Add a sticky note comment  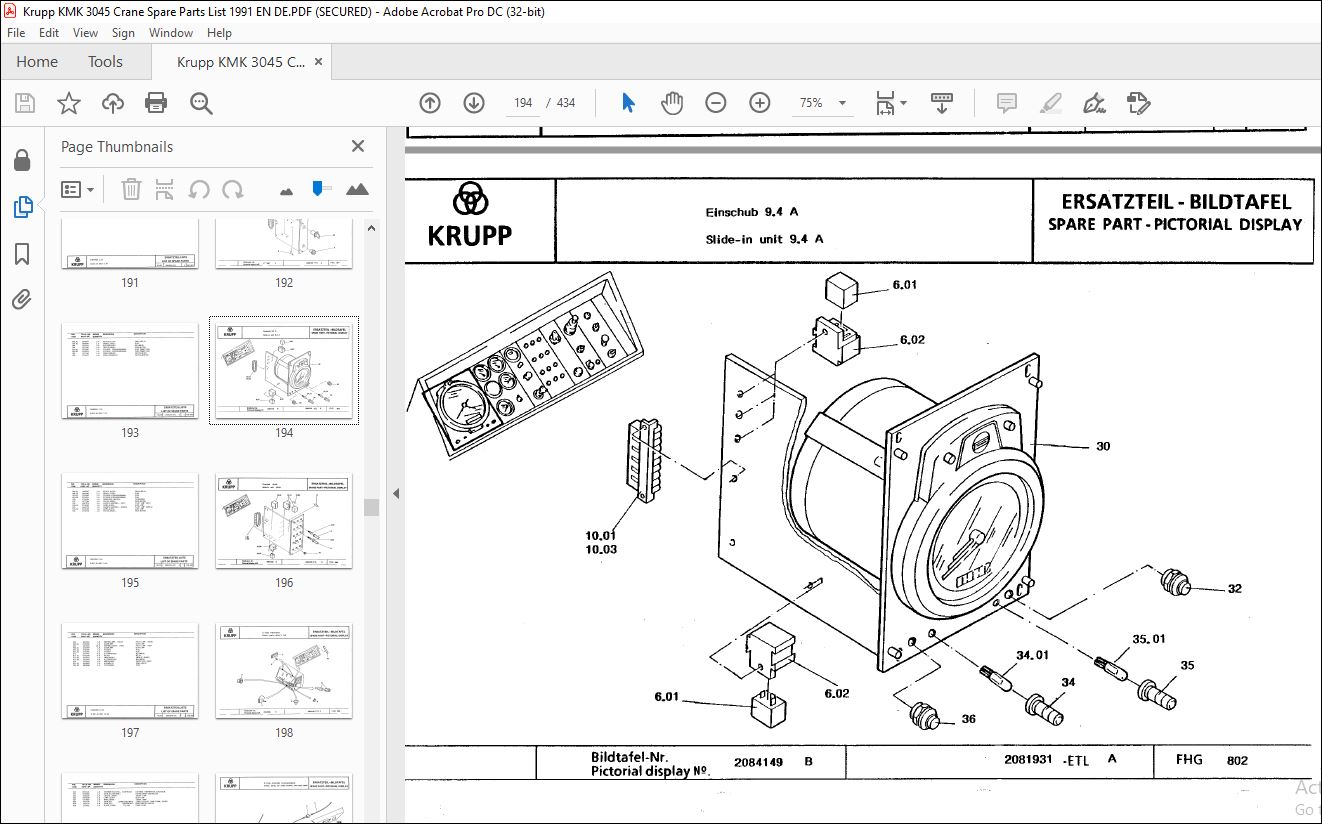(1006, 103)
